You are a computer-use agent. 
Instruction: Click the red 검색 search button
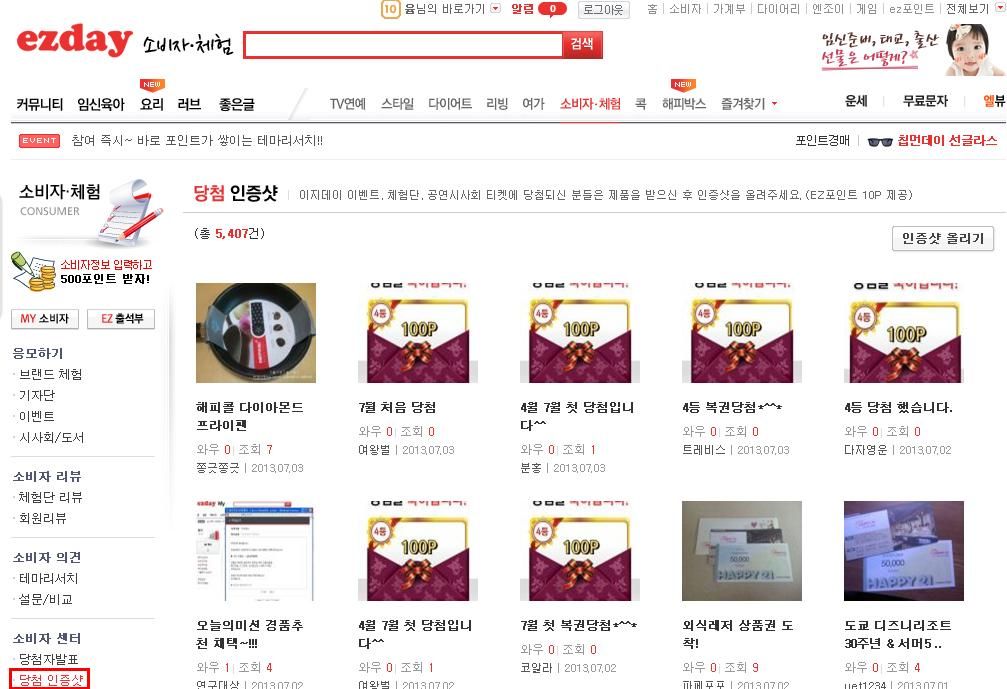582,44
